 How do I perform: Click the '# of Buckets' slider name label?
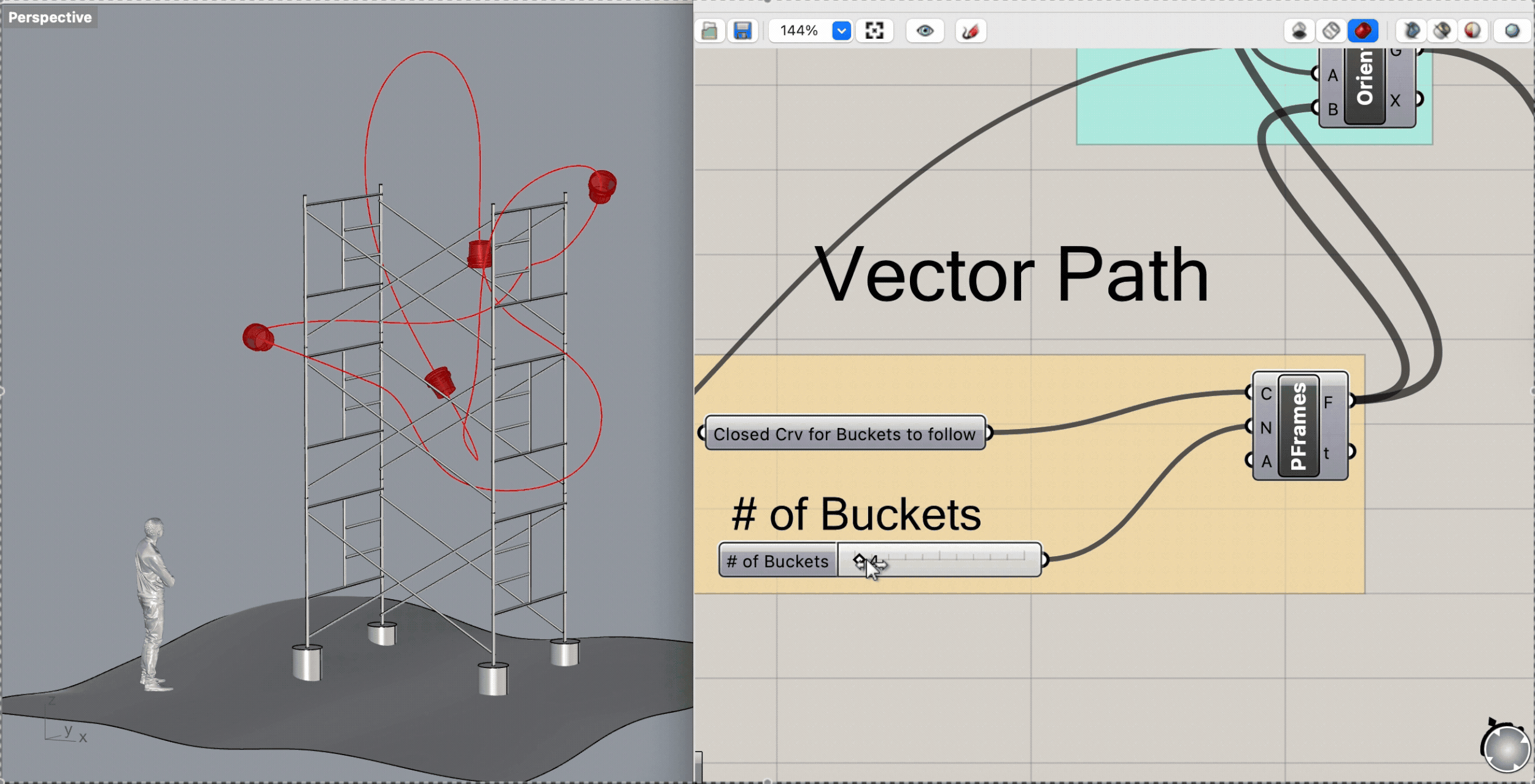[777, 561]
